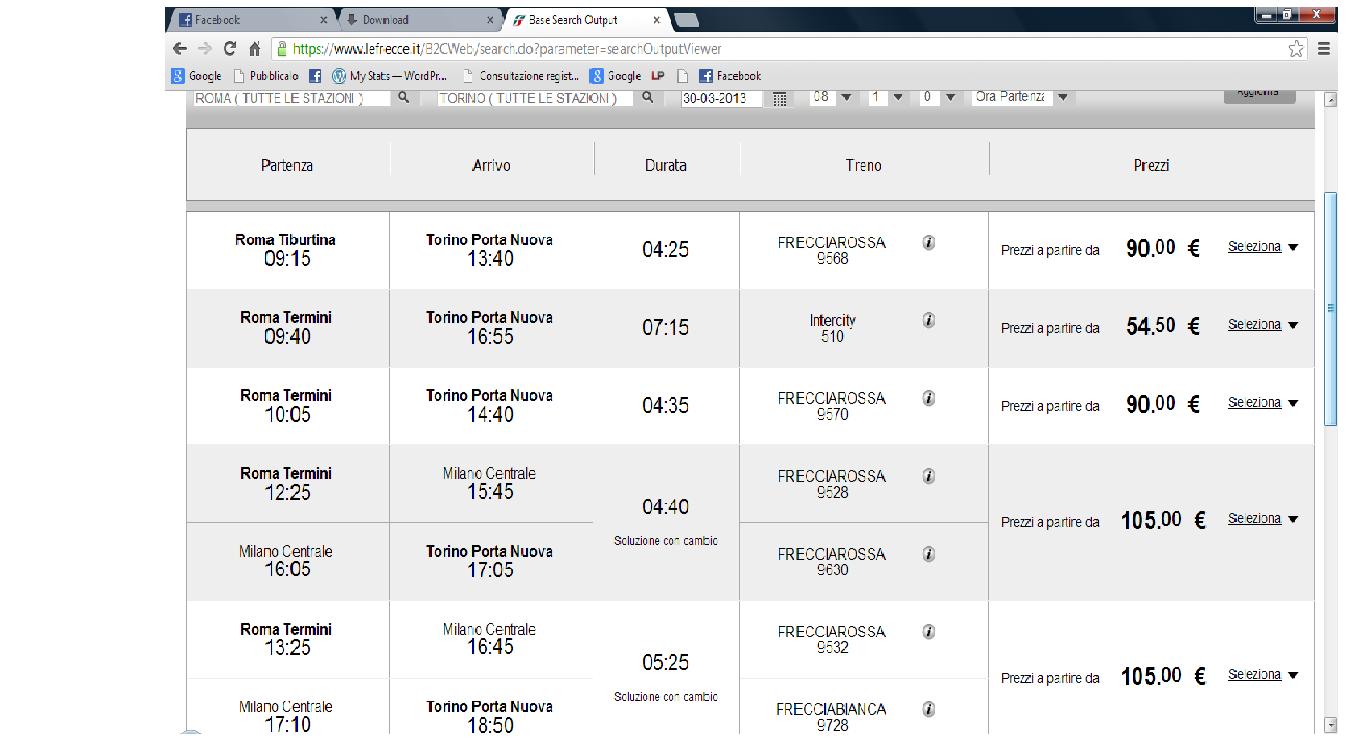The height and width of the screenshot is (738, 1366).
Task: Reload the page with refresh icon
Action: [230, 48]
